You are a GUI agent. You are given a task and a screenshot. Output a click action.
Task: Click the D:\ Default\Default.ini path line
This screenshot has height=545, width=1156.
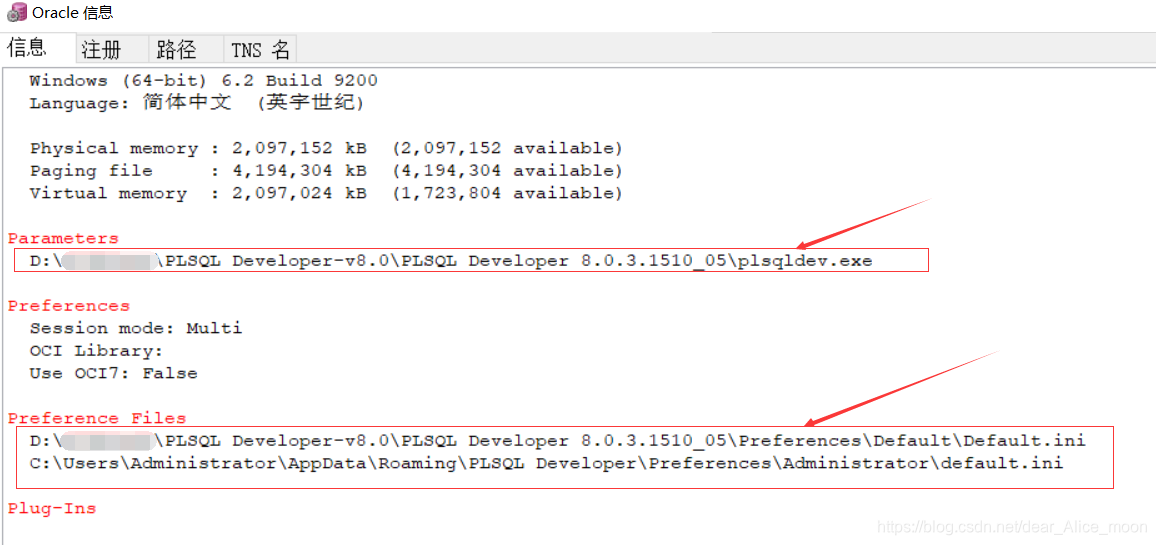click(557, 441)
